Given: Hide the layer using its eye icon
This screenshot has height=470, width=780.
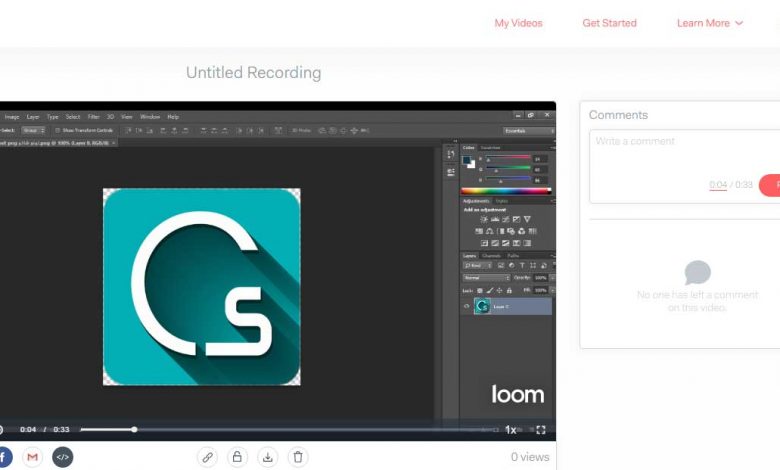Looking at the screenshot, I should (x=467, y=306).
